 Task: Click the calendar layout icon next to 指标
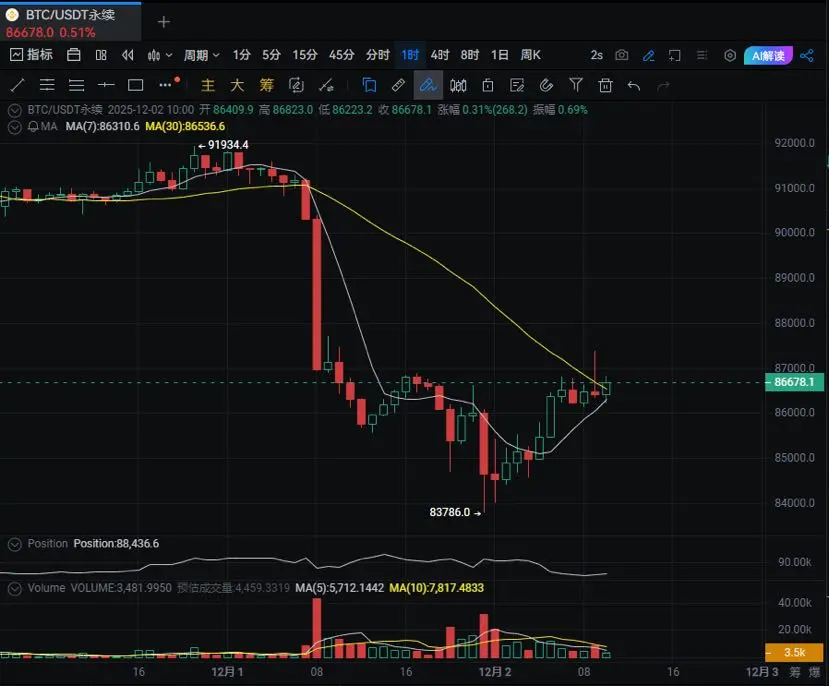coord(73,54)
